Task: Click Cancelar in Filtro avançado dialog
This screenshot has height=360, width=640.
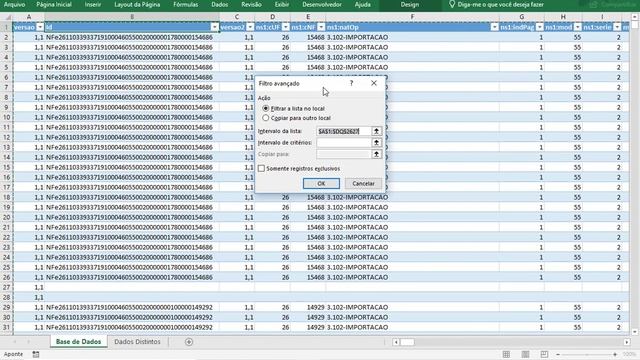Action: coord(363,183)
